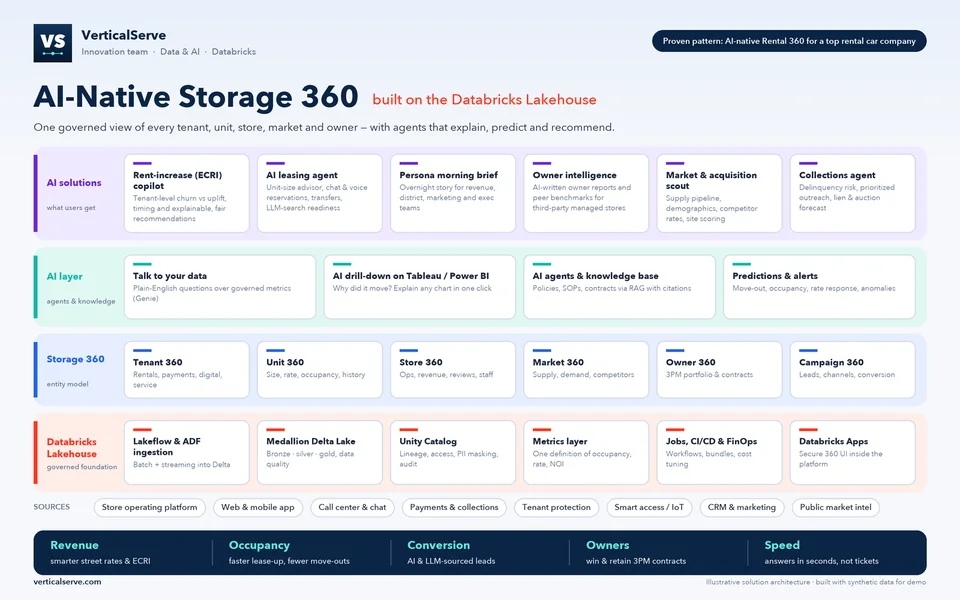Click the VerticalServe company name

[124, 35]
